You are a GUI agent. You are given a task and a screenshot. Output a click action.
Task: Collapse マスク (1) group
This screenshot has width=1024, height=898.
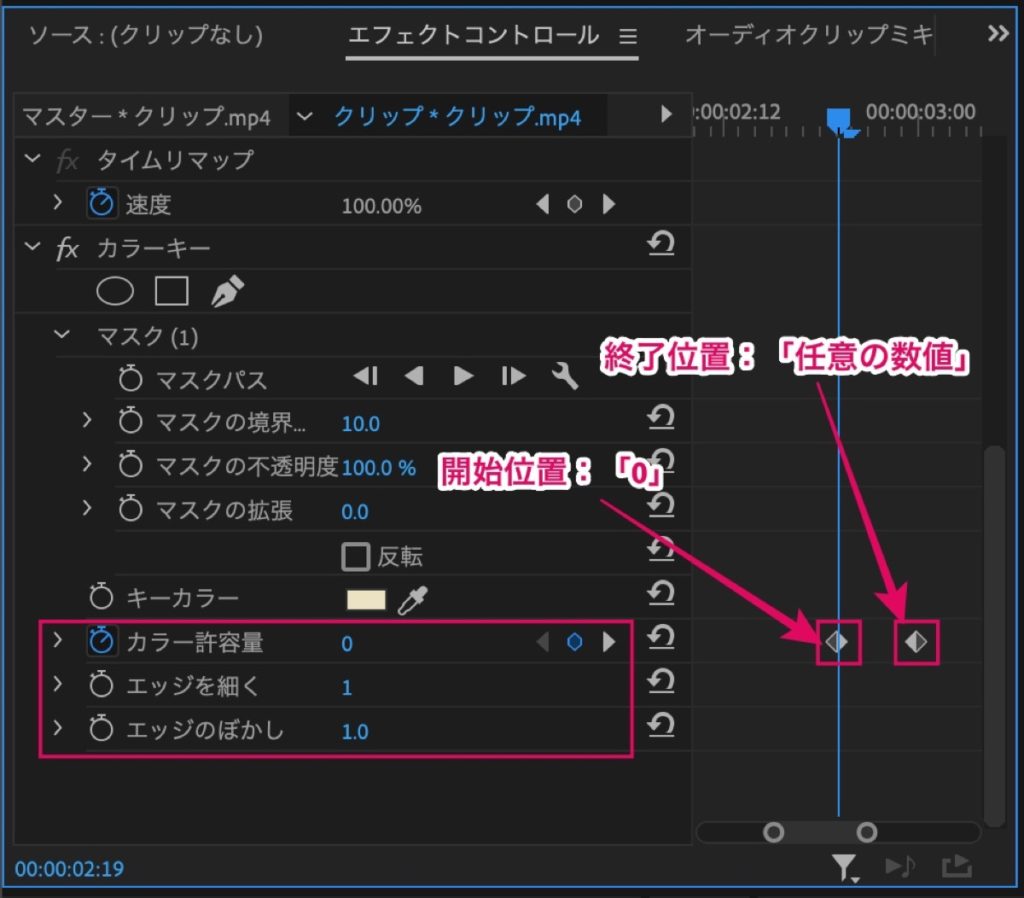(x=62, y=334)
